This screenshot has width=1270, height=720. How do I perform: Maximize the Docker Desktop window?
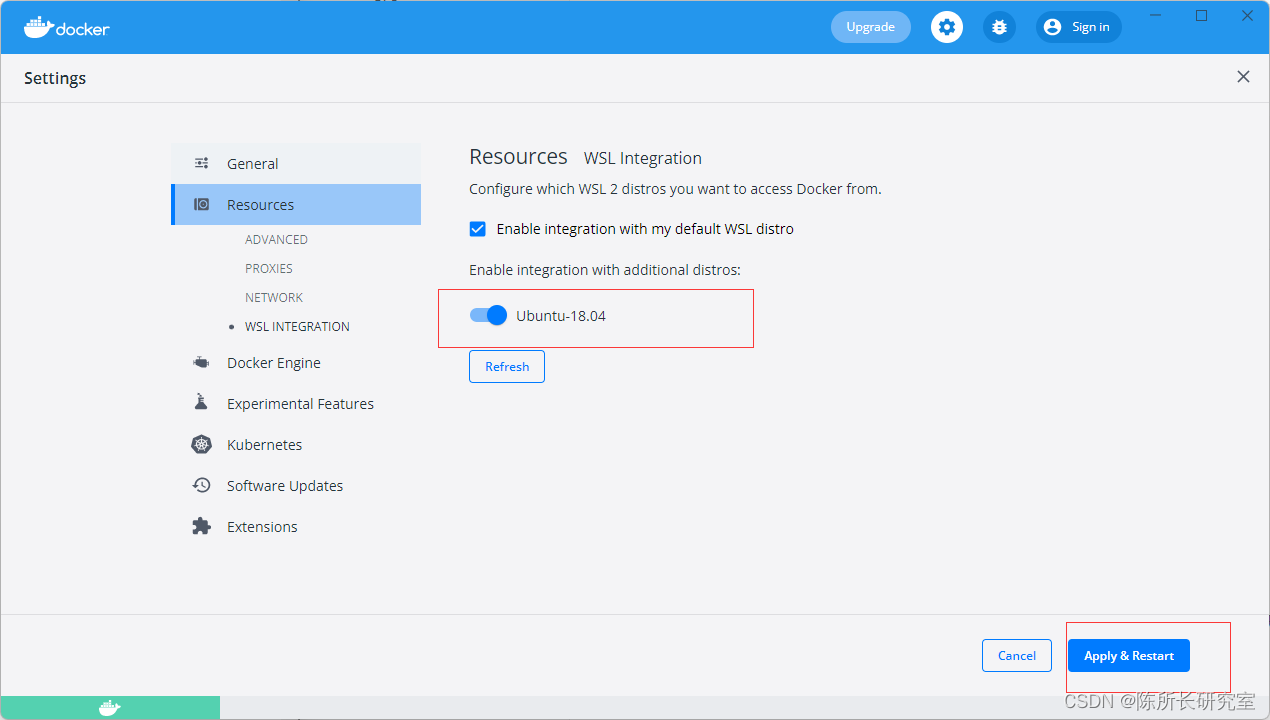[x=1202, y=16]
